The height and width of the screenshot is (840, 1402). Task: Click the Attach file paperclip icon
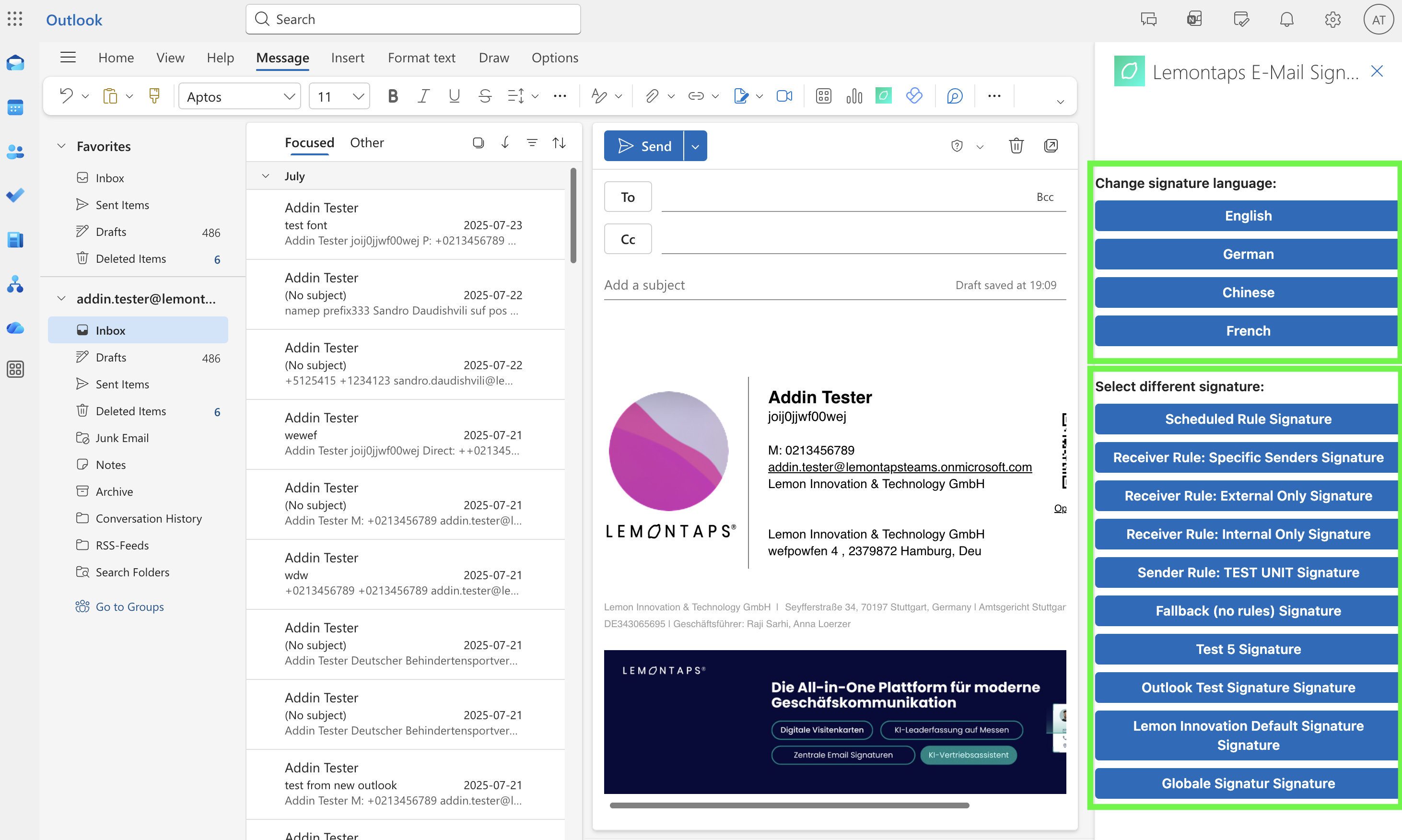652,96
